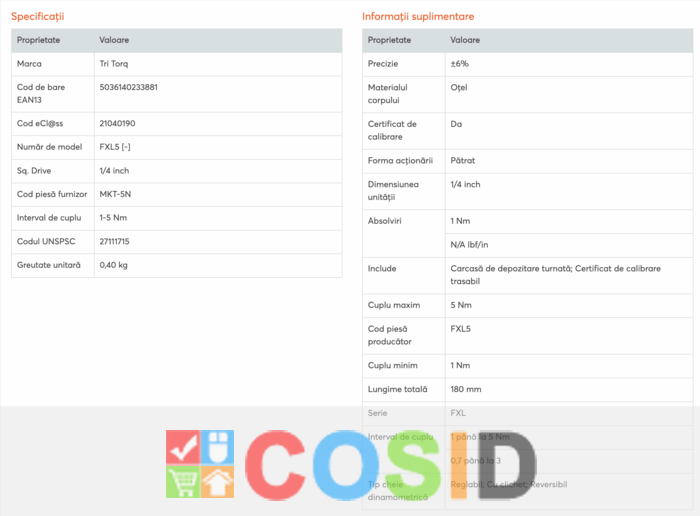Click the eCl@ss code value 21040190
The height and width of the screenshot is (516, 700).
coord(118,124)
